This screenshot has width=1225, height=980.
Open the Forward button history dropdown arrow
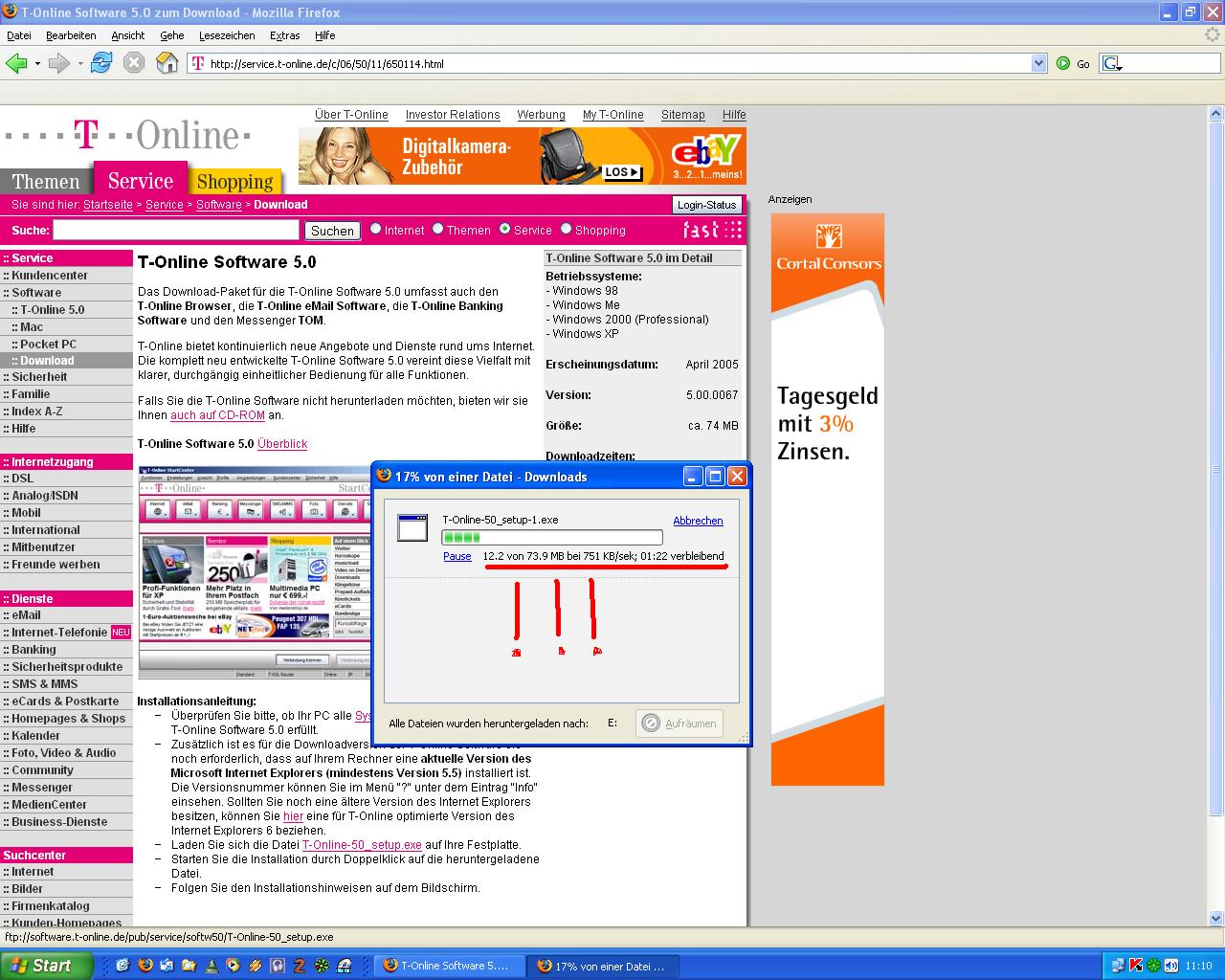click(x=80, y=63)
